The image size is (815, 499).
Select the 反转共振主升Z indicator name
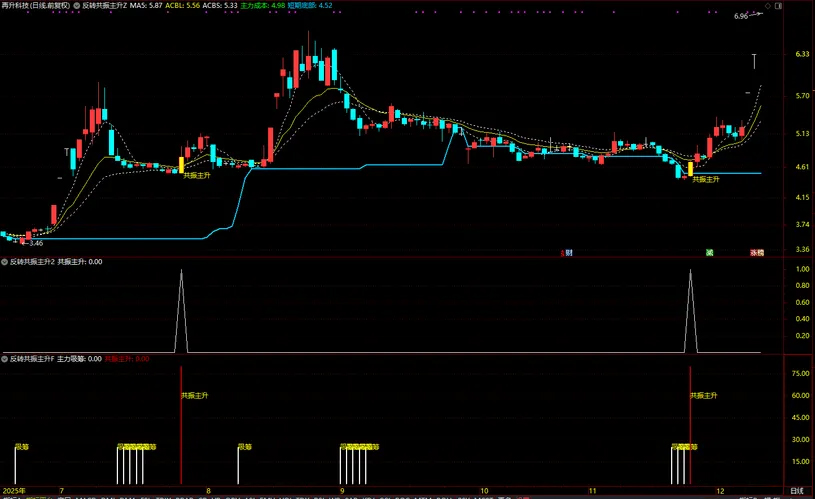(x=104, y=6)
